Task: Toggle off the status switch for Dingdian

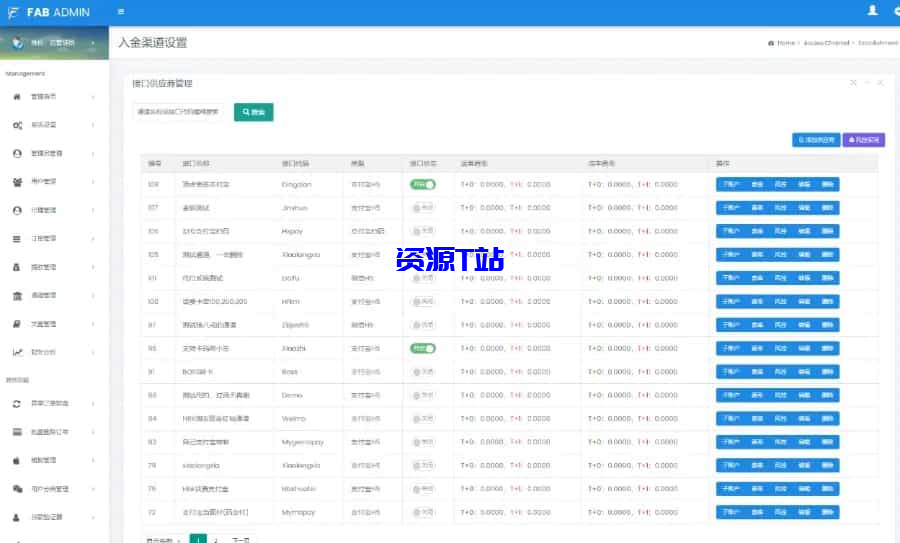Action: (422, 185)
